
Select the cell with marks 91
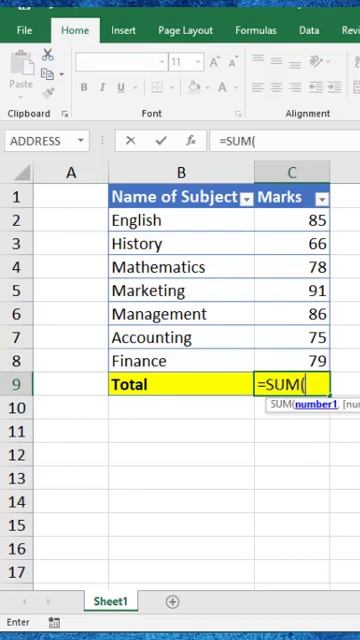point(292,291)
